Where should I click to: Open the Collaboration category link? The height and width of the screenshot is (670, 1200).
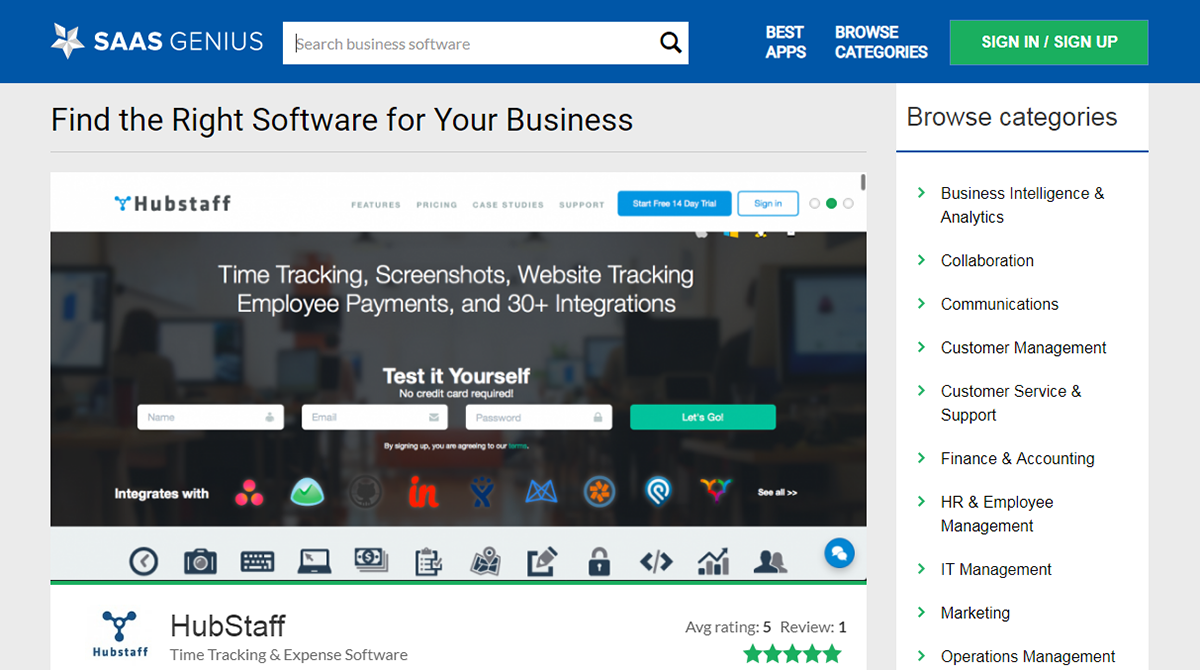point(987,261)
